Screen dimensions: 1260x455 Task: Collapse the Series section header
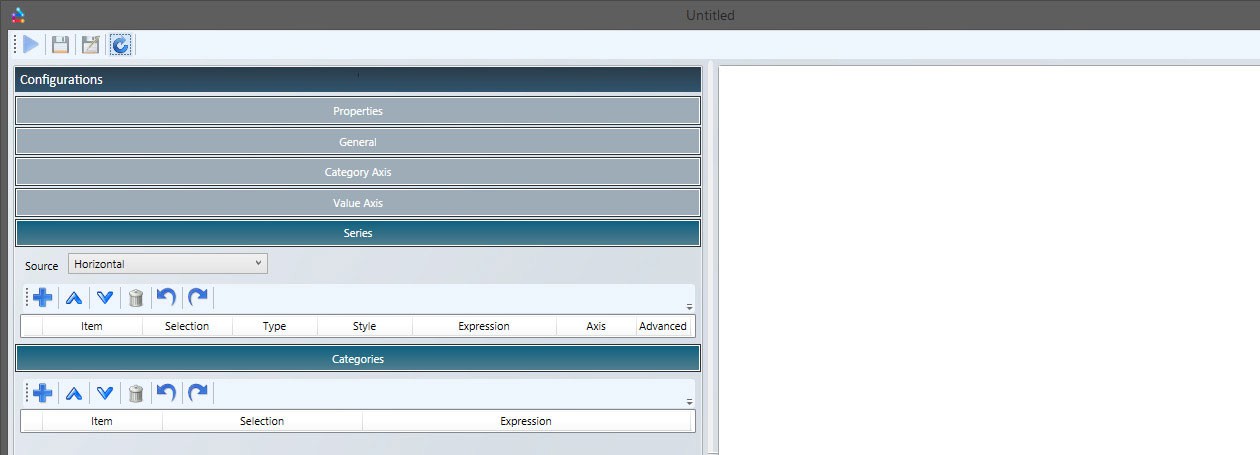[x=357, y=233]
